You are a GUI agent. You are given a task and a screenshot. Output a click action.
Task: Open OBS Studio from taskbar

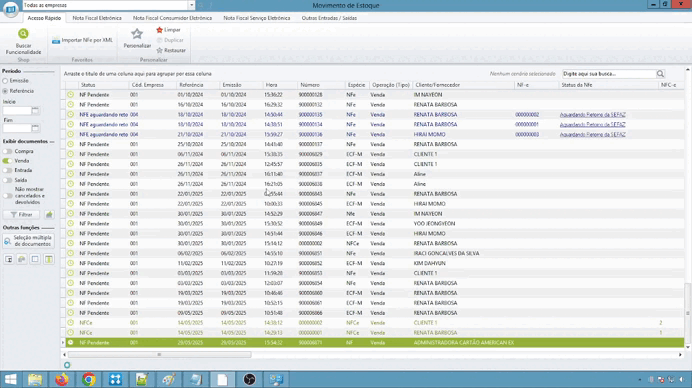tap(249, 379)
